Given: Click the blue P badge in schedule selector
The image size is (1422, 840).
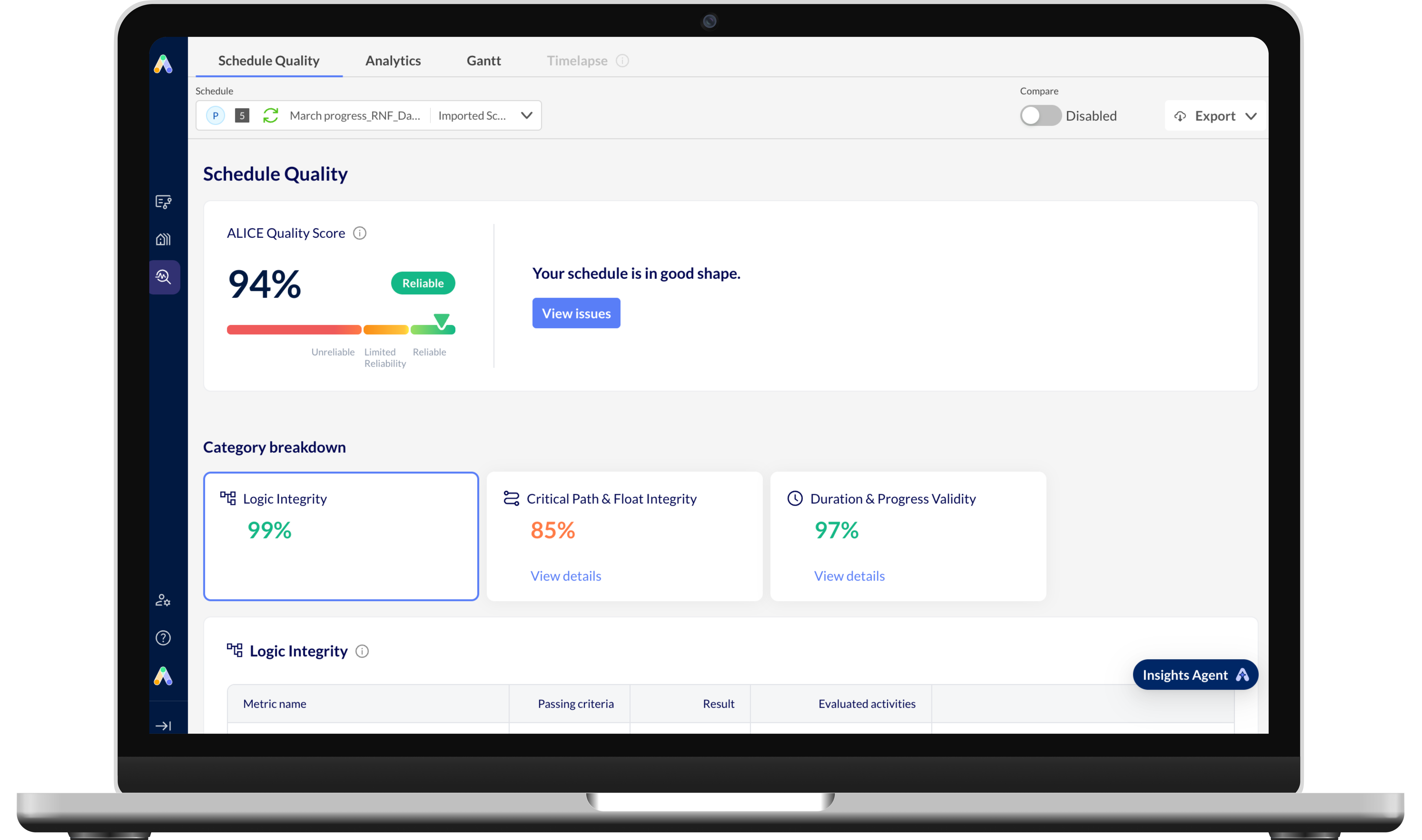Looking at the screenshot, I should coord(215,116).
